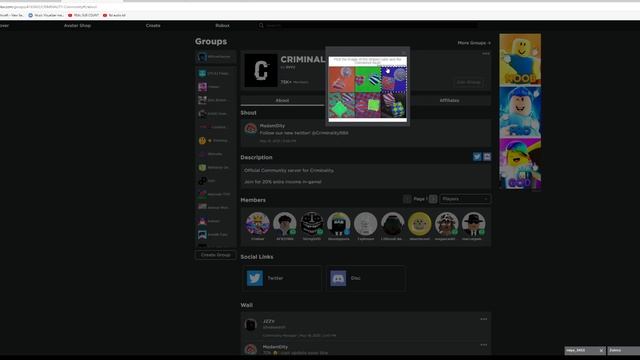Open options for first wall post

[x=484, y=319]
